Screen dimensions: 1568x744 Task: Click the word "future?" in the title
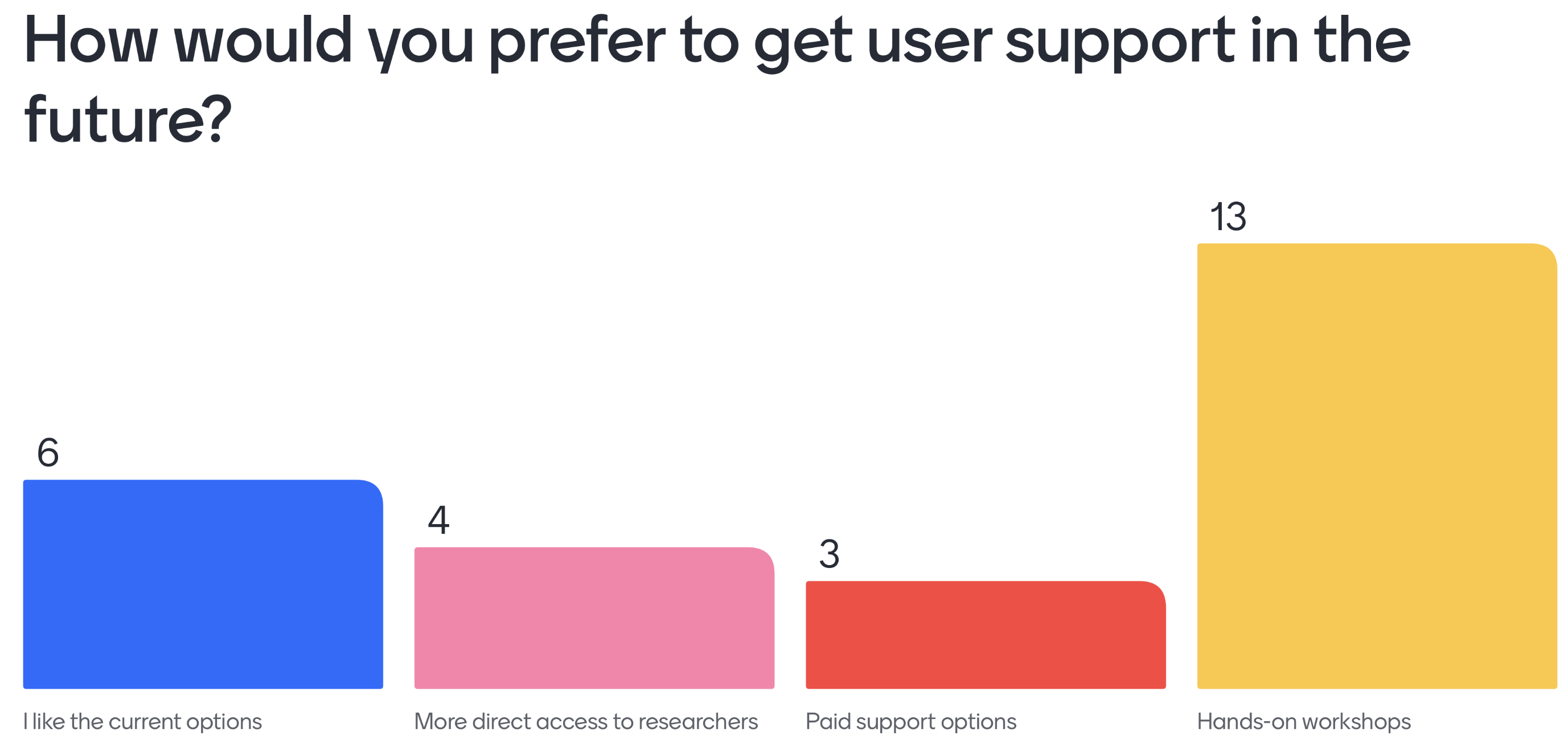(128, 120)
